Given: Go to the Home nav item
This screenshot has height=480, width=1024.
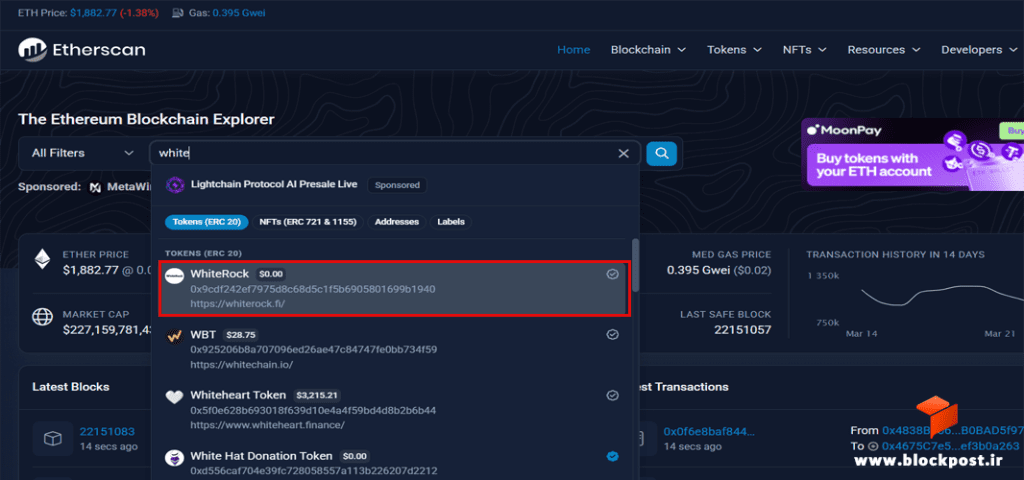Looking at the screenshot, I should click(x=573, y=50).
